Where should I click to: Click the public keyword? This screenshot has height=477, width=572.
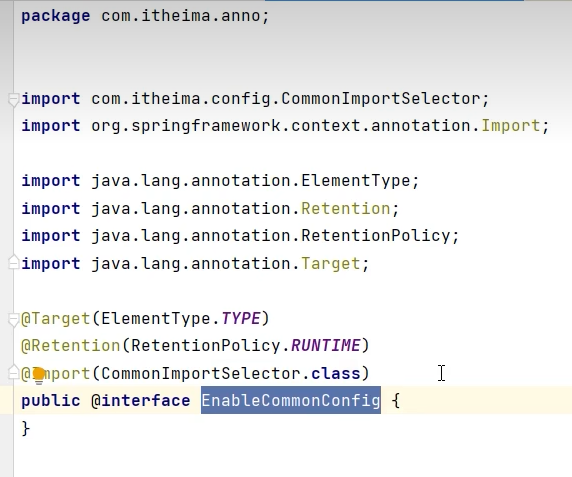click(x=51, y=401)
